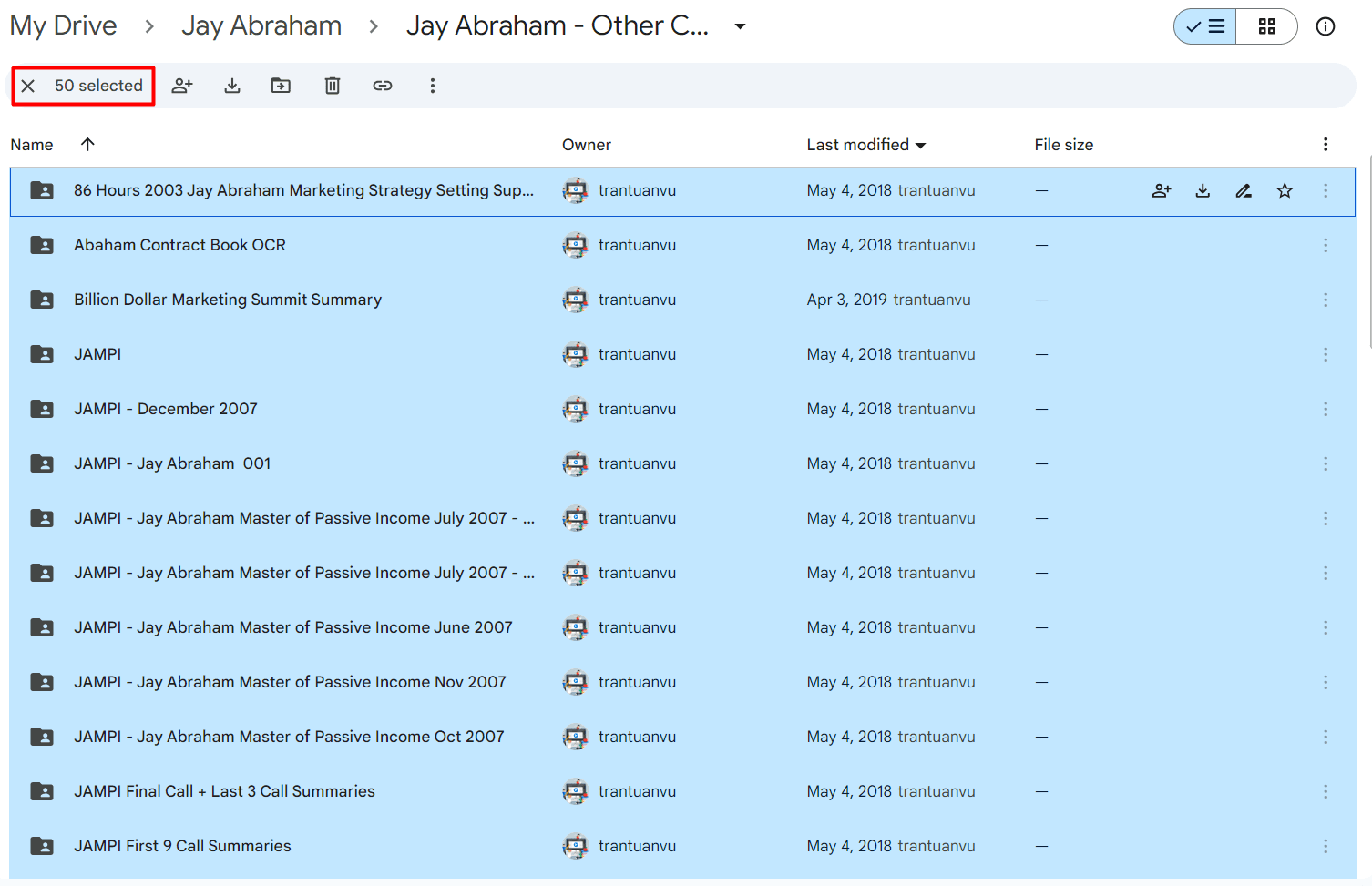Open more actions for JAMPI - December 2007
This screenshot has width=1372, height=886.
tap(1326, 409)
